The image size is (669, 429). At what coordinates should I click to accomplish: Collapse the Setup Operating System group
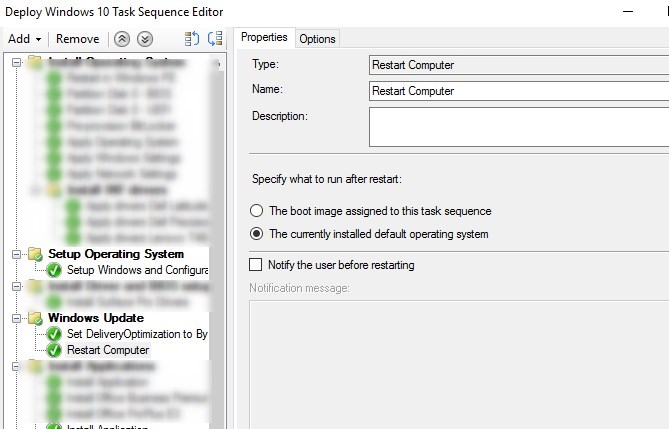click(x=16, y=254)
